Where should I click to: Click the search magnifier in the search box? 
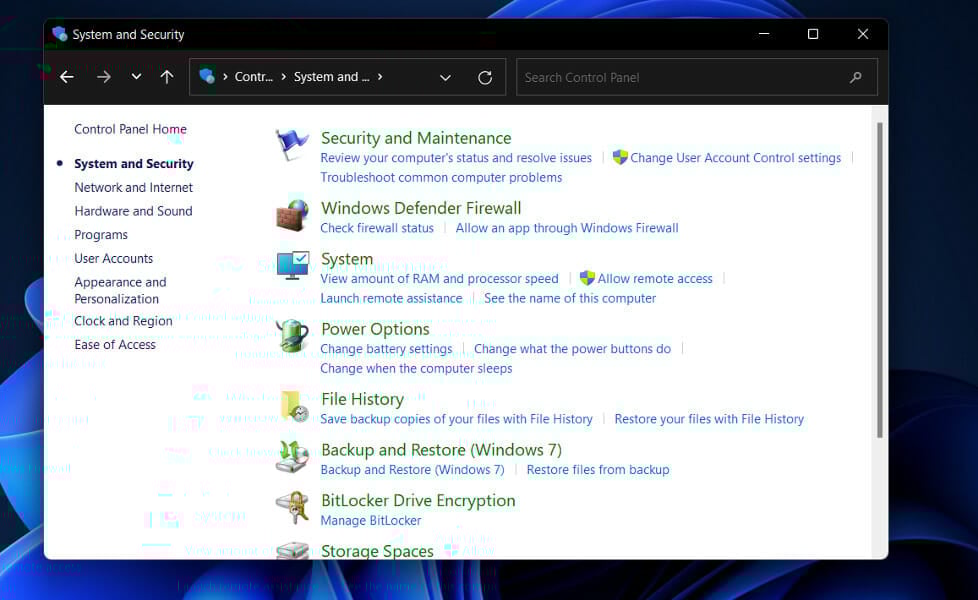(x=855, y=76)
